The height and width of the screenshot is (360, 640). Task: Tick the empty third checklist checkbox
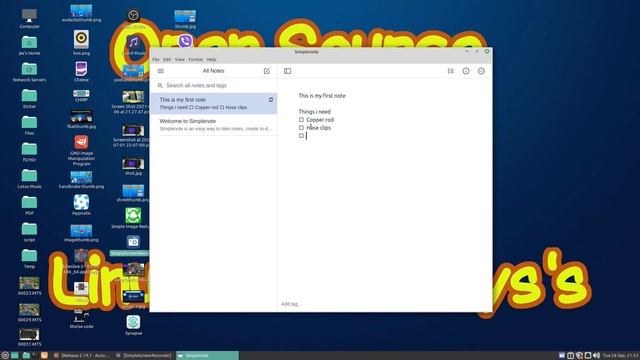(301, 136)
